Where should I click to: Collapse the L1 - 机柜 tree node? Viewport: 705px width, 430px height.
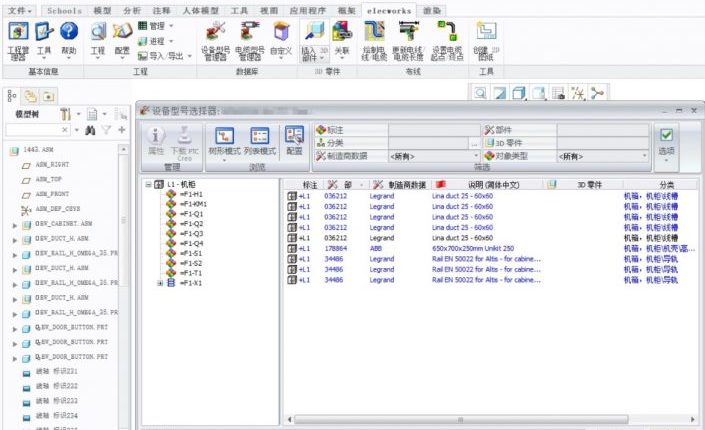(x=148, y=184)
